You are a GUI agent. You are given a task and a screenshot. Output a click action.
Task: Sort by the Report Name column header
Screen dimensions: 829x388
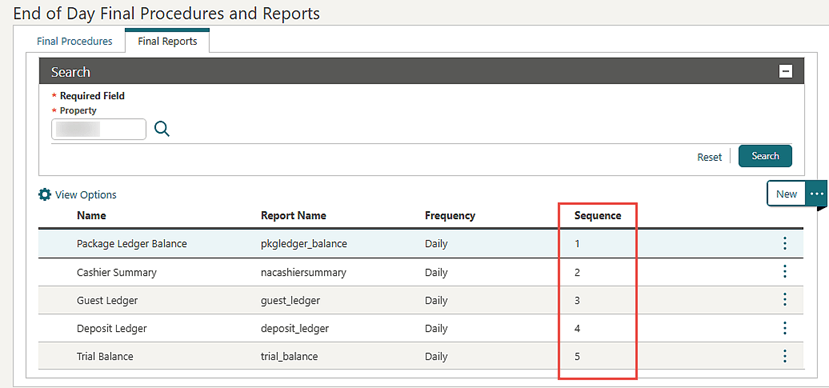(x=293, y=216)
